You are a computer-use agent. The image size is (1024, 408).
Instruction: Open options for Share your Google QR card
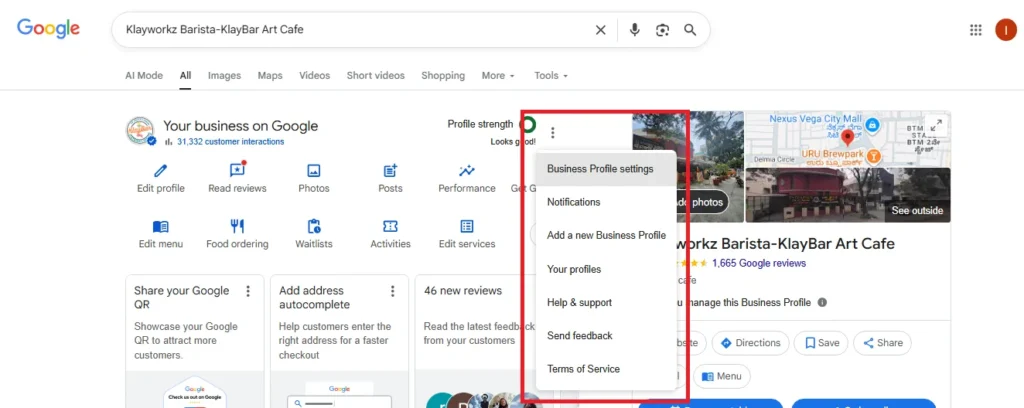click(249, 291)
